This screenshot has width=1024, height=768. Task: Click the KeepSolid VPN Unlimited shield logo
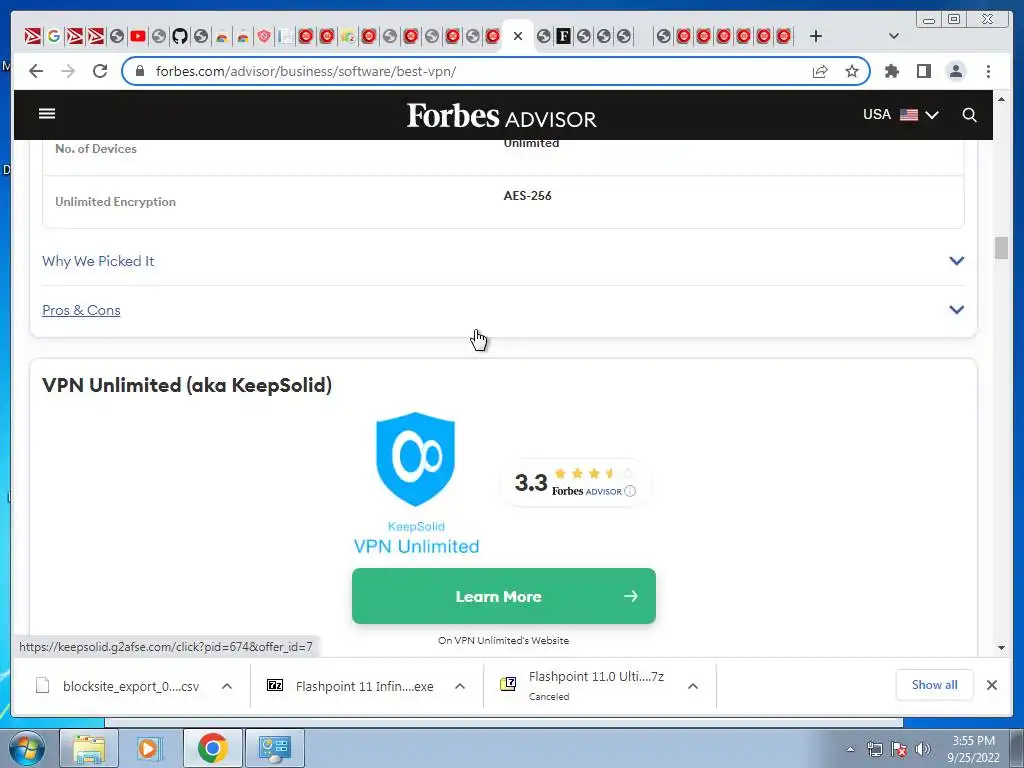pos(416,483)
